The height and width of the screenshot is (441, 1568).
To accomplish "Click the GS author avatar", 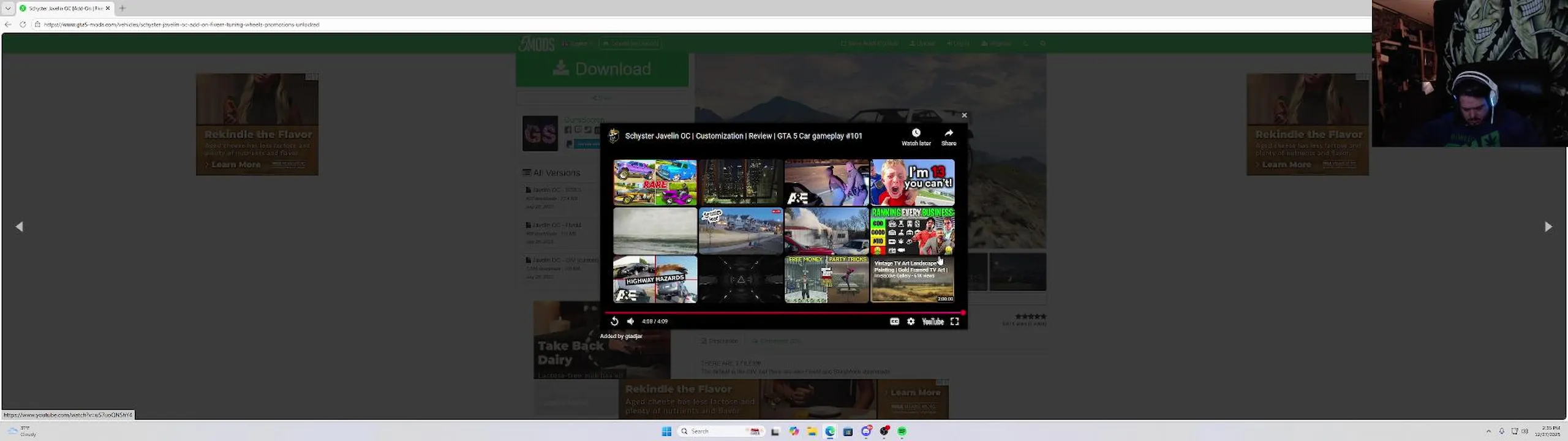I will click(540, 133).
